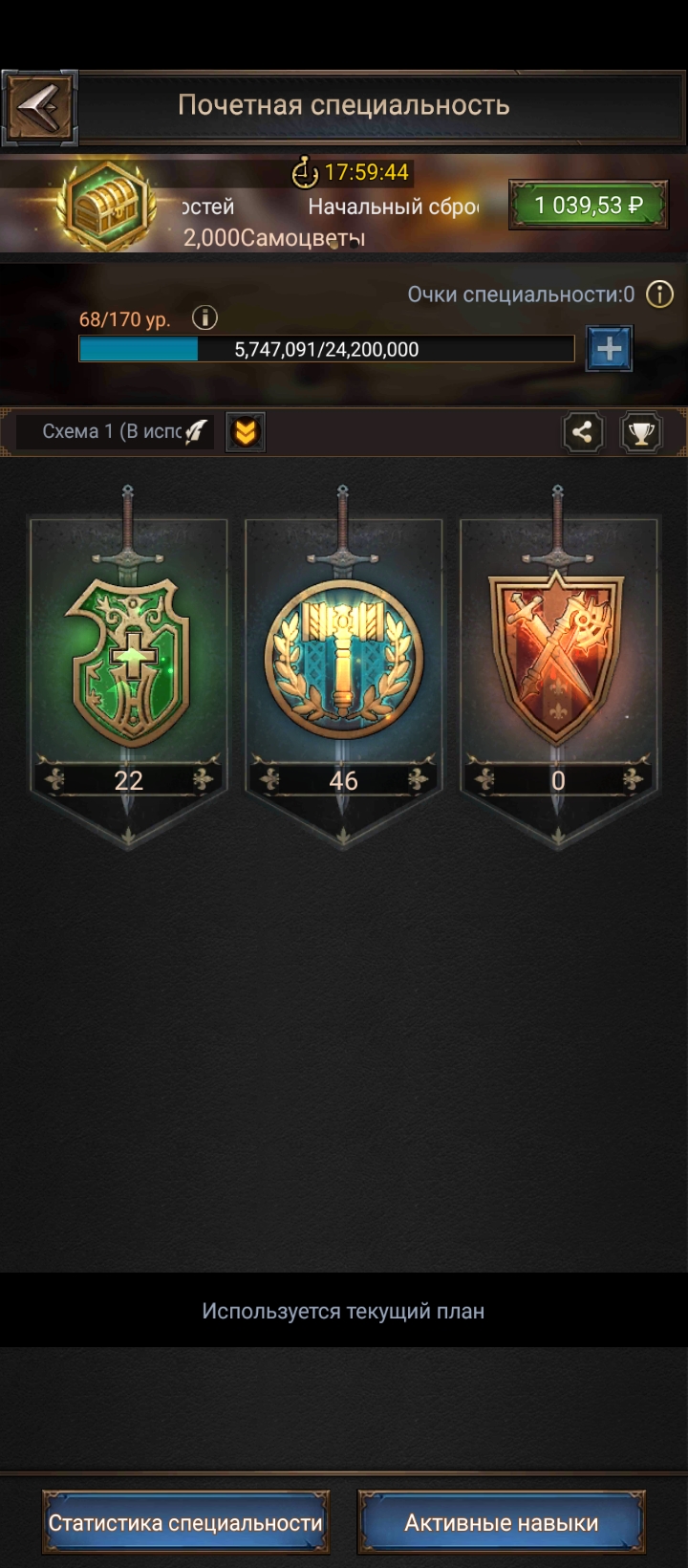
Task: Open the golden treasure chest offer
Action: click(x=107, y=205)
